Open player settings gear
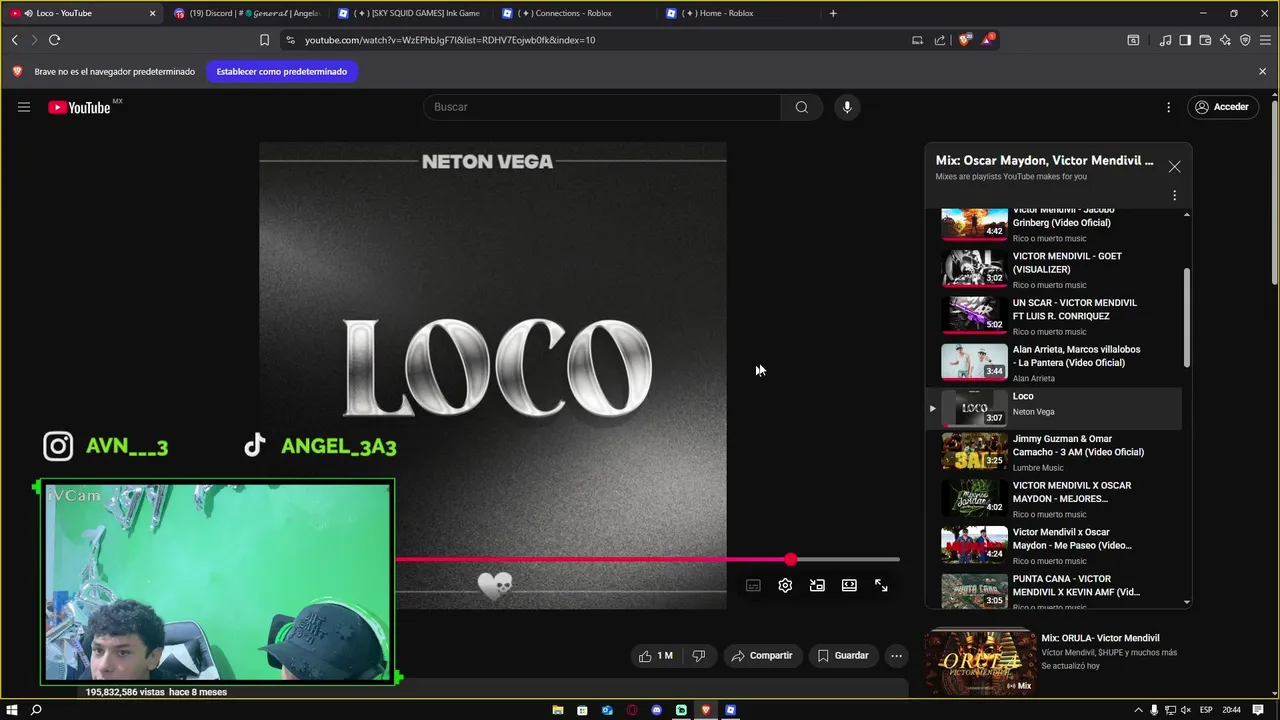 click(x=785, y=586)
